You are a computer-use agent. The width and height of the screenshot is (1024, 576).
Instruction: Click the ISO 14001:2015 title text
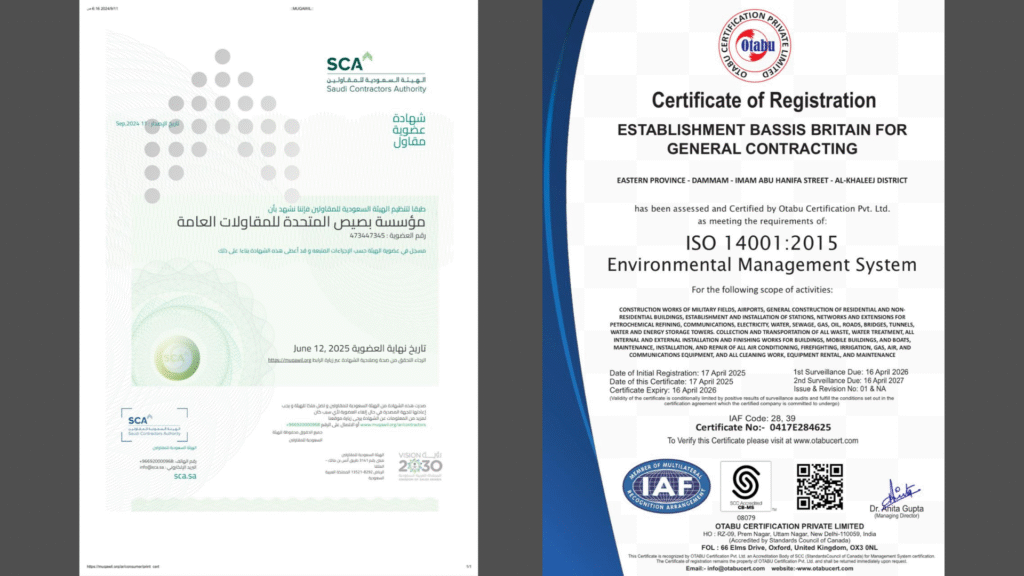point(762,242)
